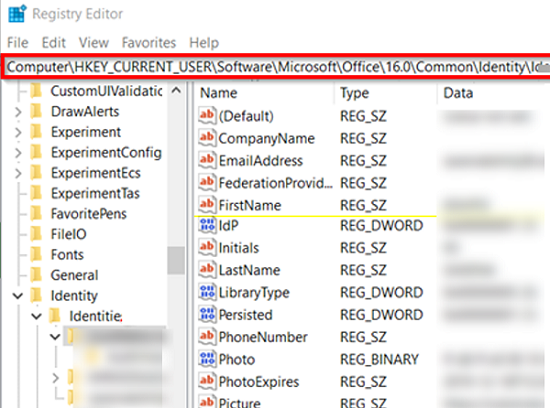Expand the ExperimentEcs key

[x=18, y=173]
